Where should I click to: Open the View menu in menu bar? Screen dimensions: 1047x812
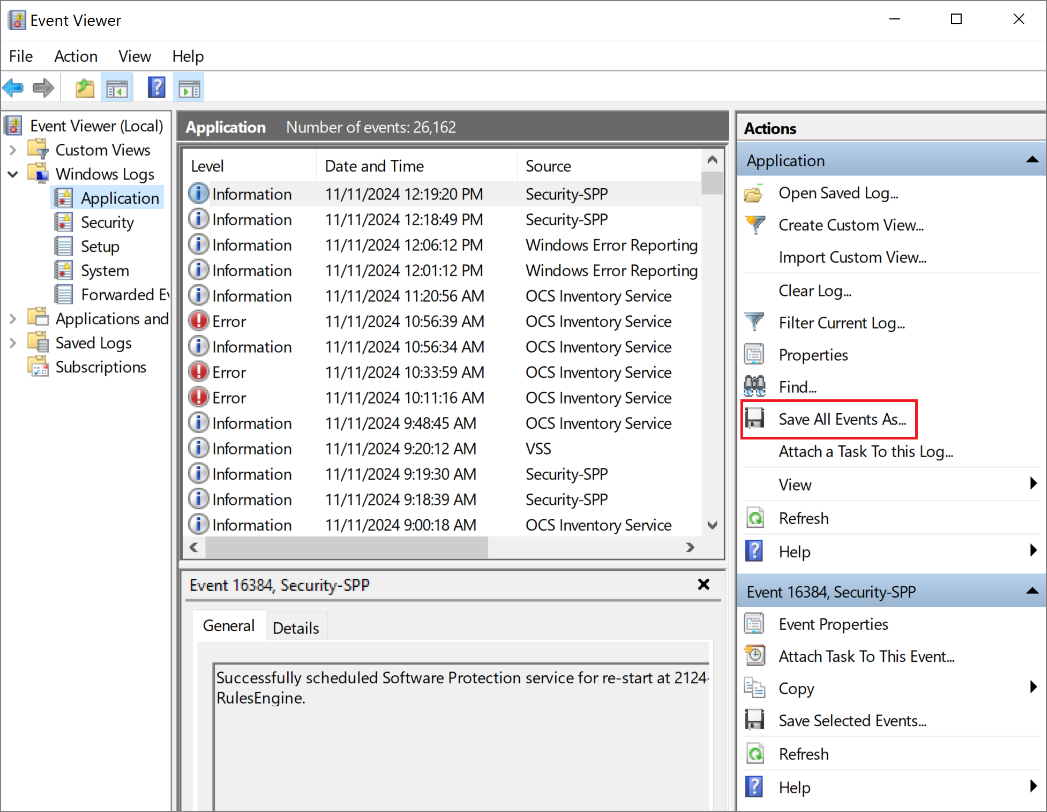(134, 56)
